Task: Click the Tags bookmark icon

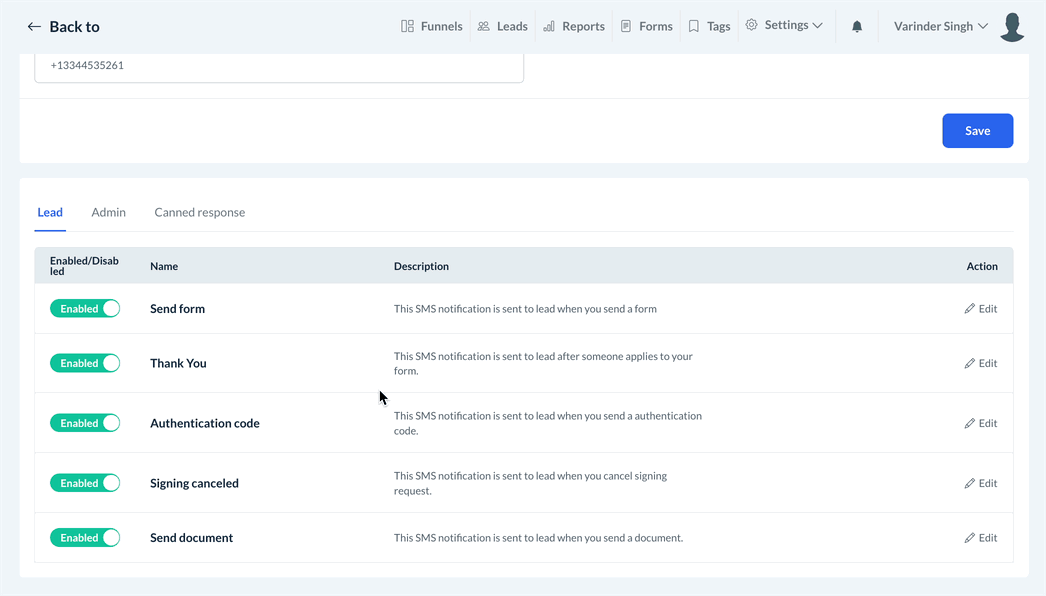Action: (x=694, y=26)
